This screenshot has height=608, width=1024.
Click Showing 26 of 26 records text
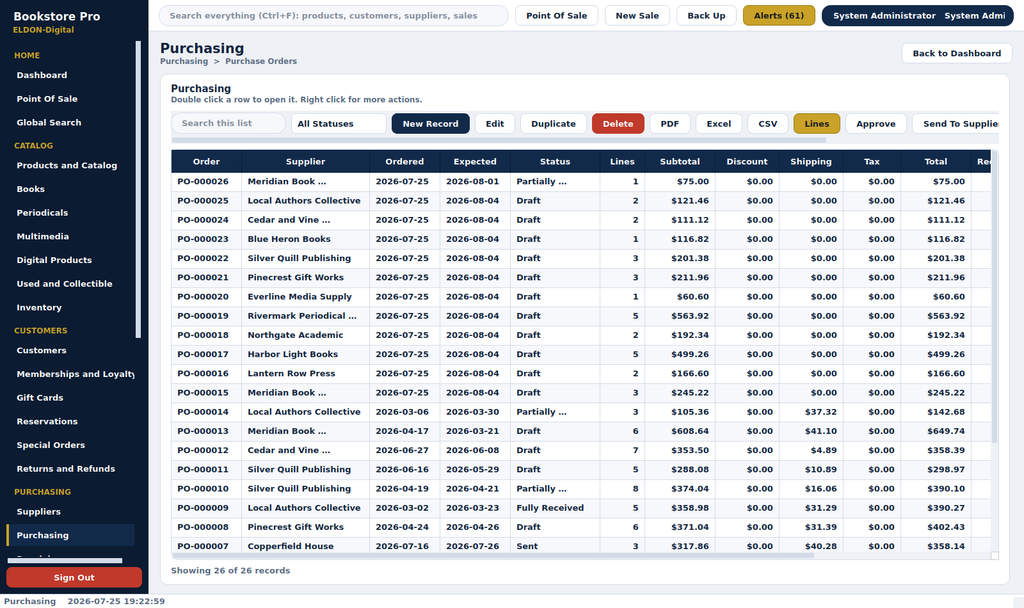(231, 570)
